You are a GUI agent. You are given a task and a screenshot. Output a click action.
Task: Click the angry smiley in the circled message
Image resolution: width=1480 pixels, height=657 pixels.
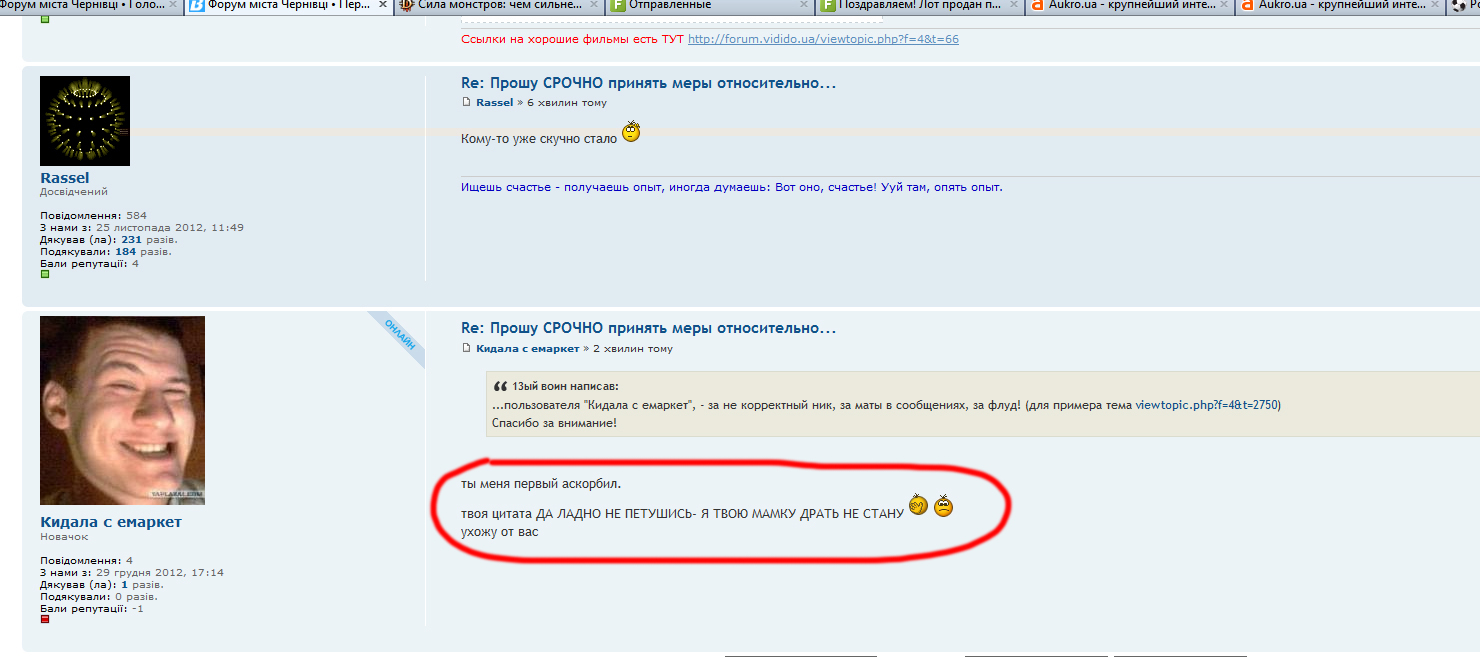pyautogui.click(x=943, y=507)
